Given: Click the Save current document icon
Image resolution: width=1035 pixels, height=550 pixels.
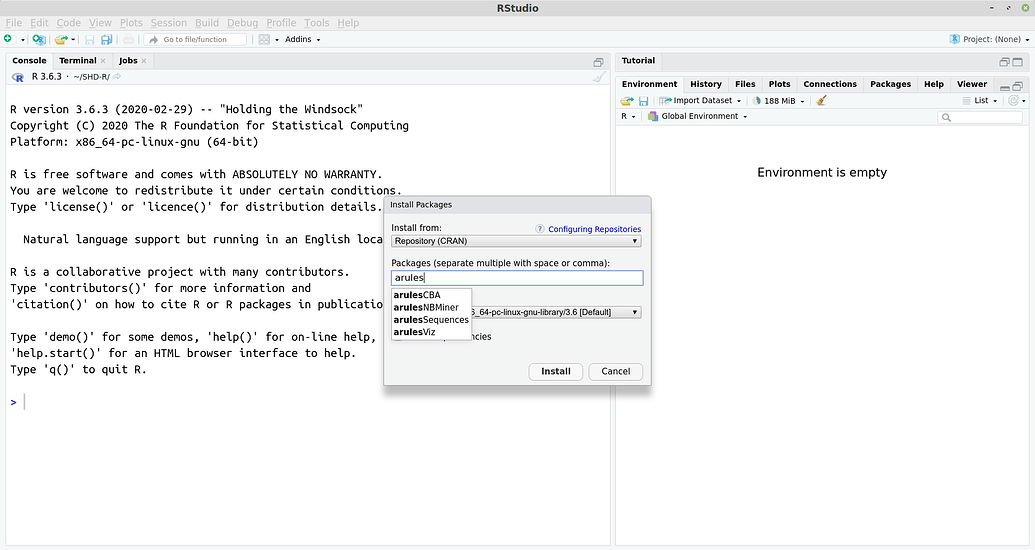Looking at the screenshot, I should (x=90, y=40).
